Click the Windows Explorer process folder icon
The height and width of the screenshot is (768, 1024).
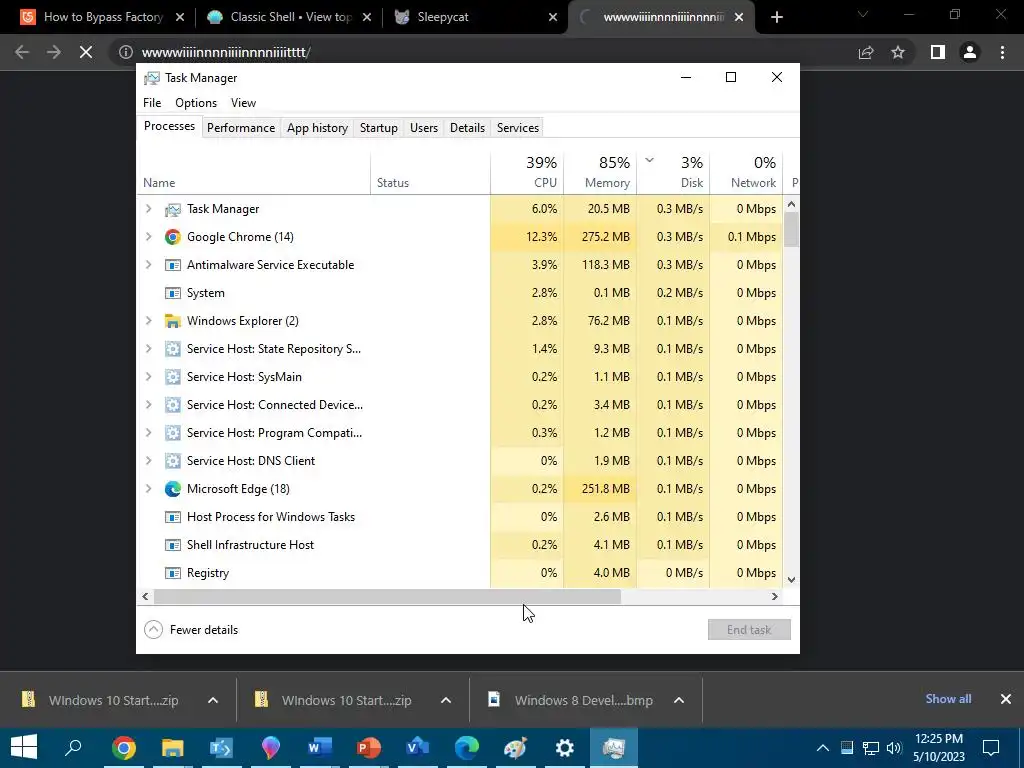(172, 321)
